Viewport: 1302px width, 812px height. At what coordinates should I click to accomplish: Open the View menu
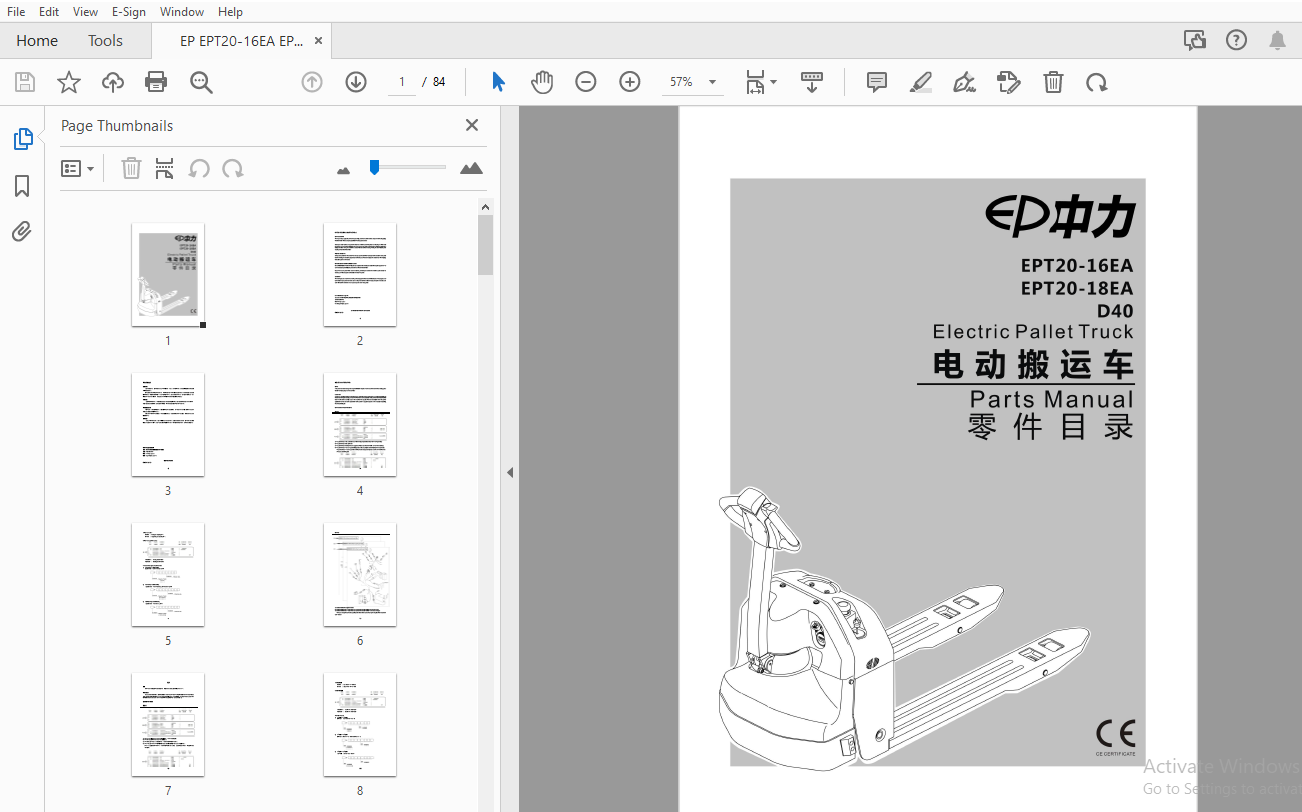pyautogui.click(x=85, y=12)
